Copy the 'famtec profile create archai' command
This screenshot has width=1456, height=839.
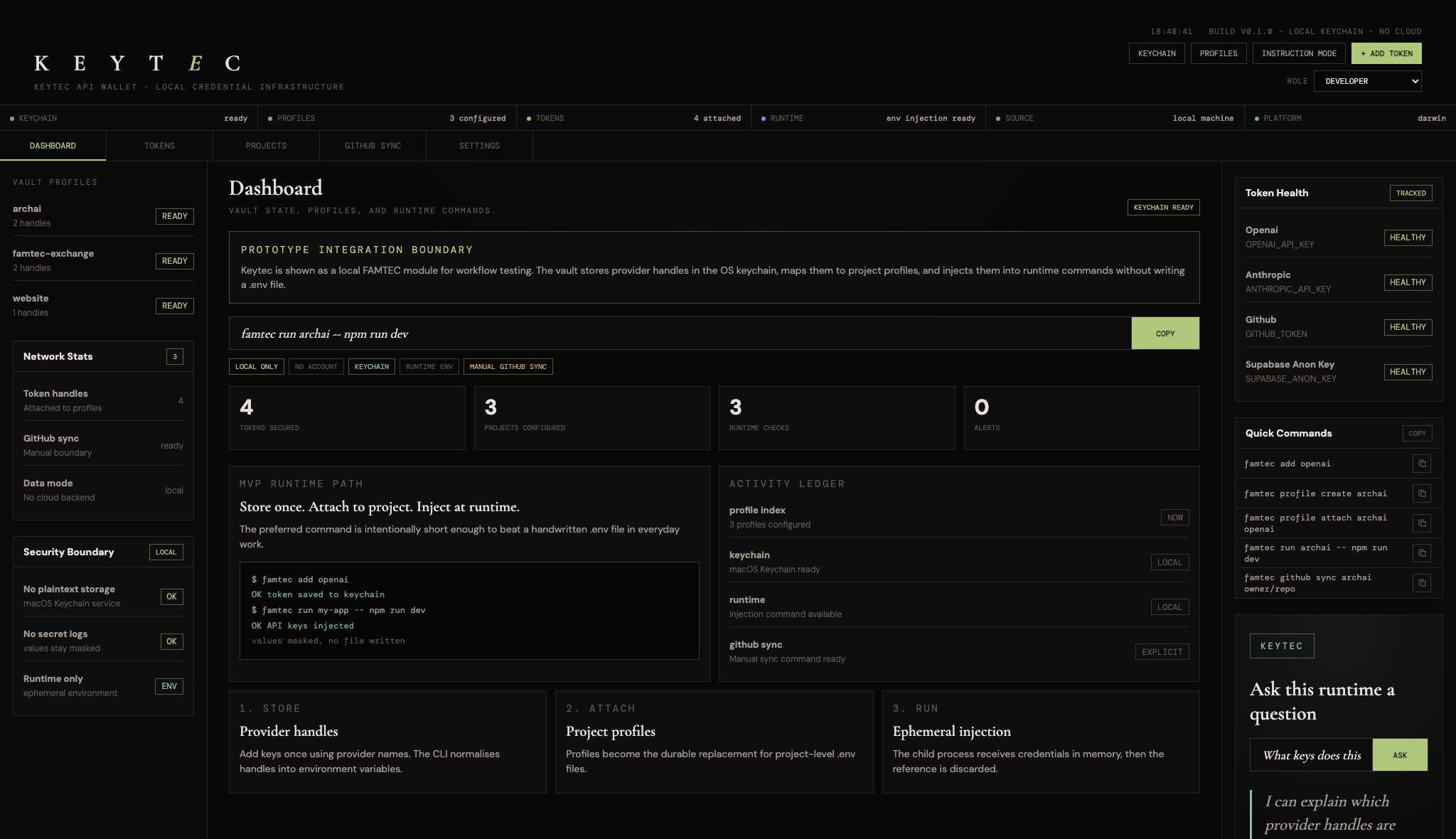coord(1421,493)
